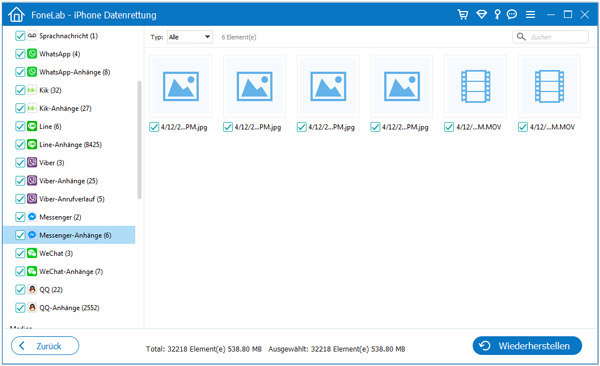Uncheck the first 4/12/2...PM.jpg file checkbox
This screenshot has height=366, width=600.
(154, 127)
